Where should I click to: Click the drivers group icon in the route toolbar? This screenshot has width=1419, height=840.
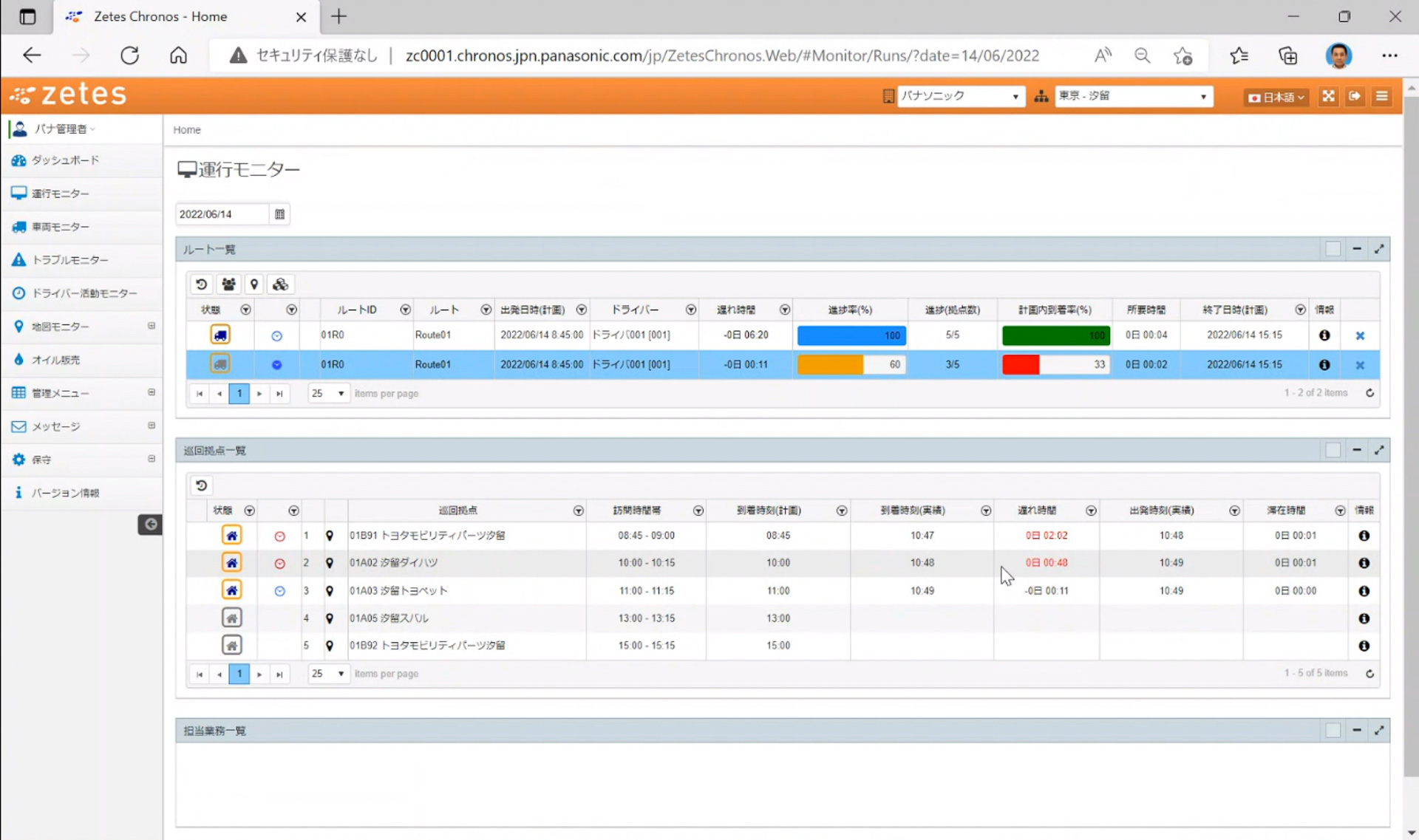point(228,284)
